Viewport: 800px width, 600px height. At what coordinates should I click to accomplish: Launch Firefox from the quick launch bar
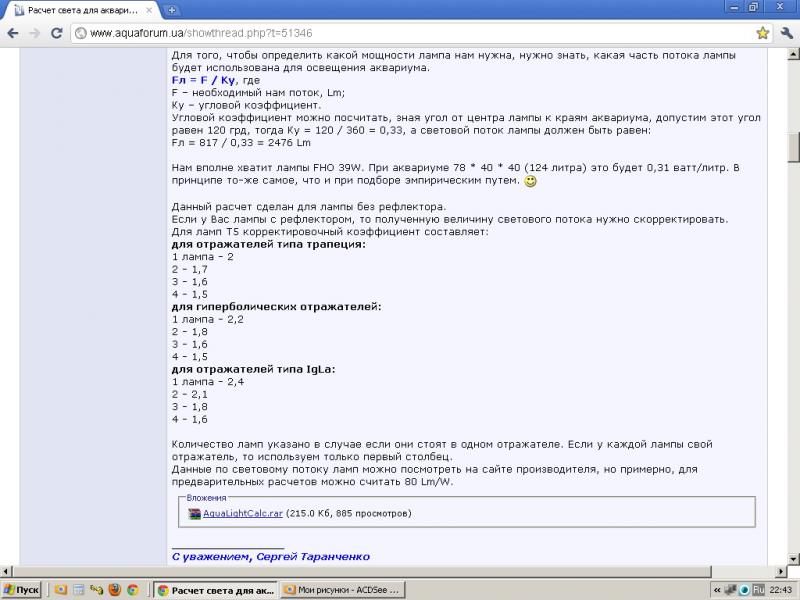pyautogui.click(x=115, y=590)
